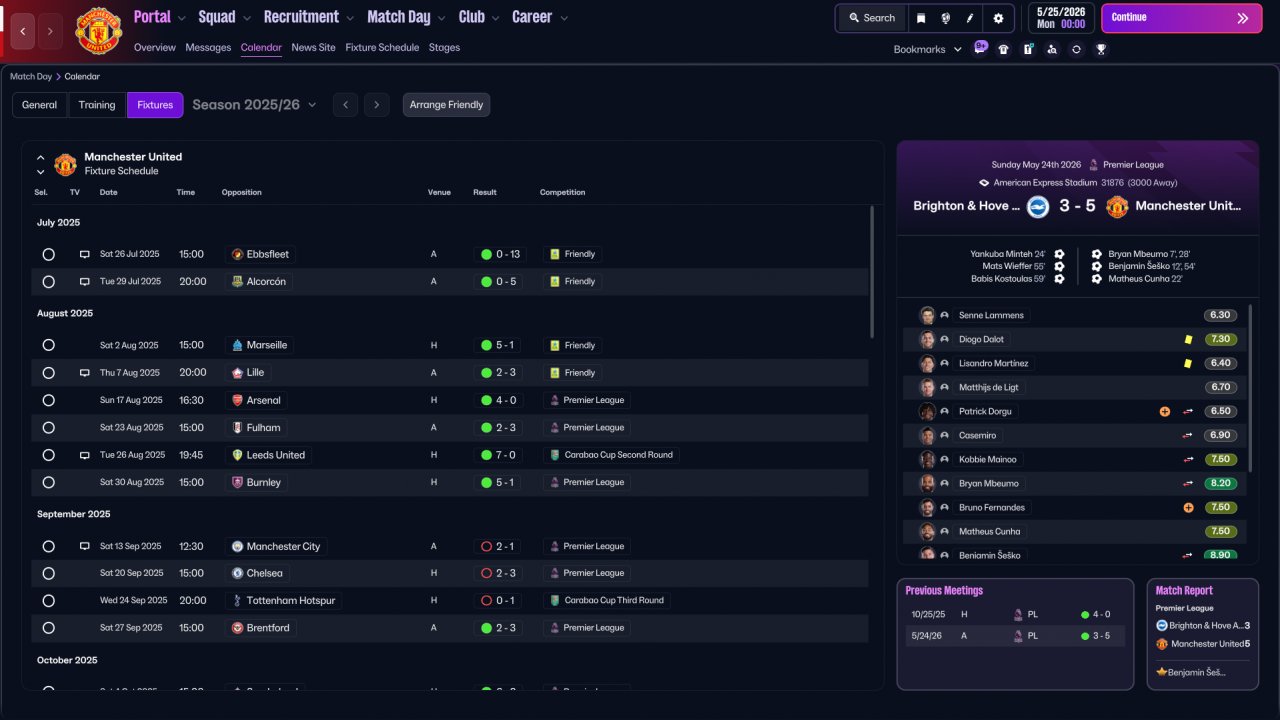Image resolution: width=1280 pixels, height=720 pixels.
Task: Select the Ebbsfleet fixture radio button
Action: [x=48, y=255]
